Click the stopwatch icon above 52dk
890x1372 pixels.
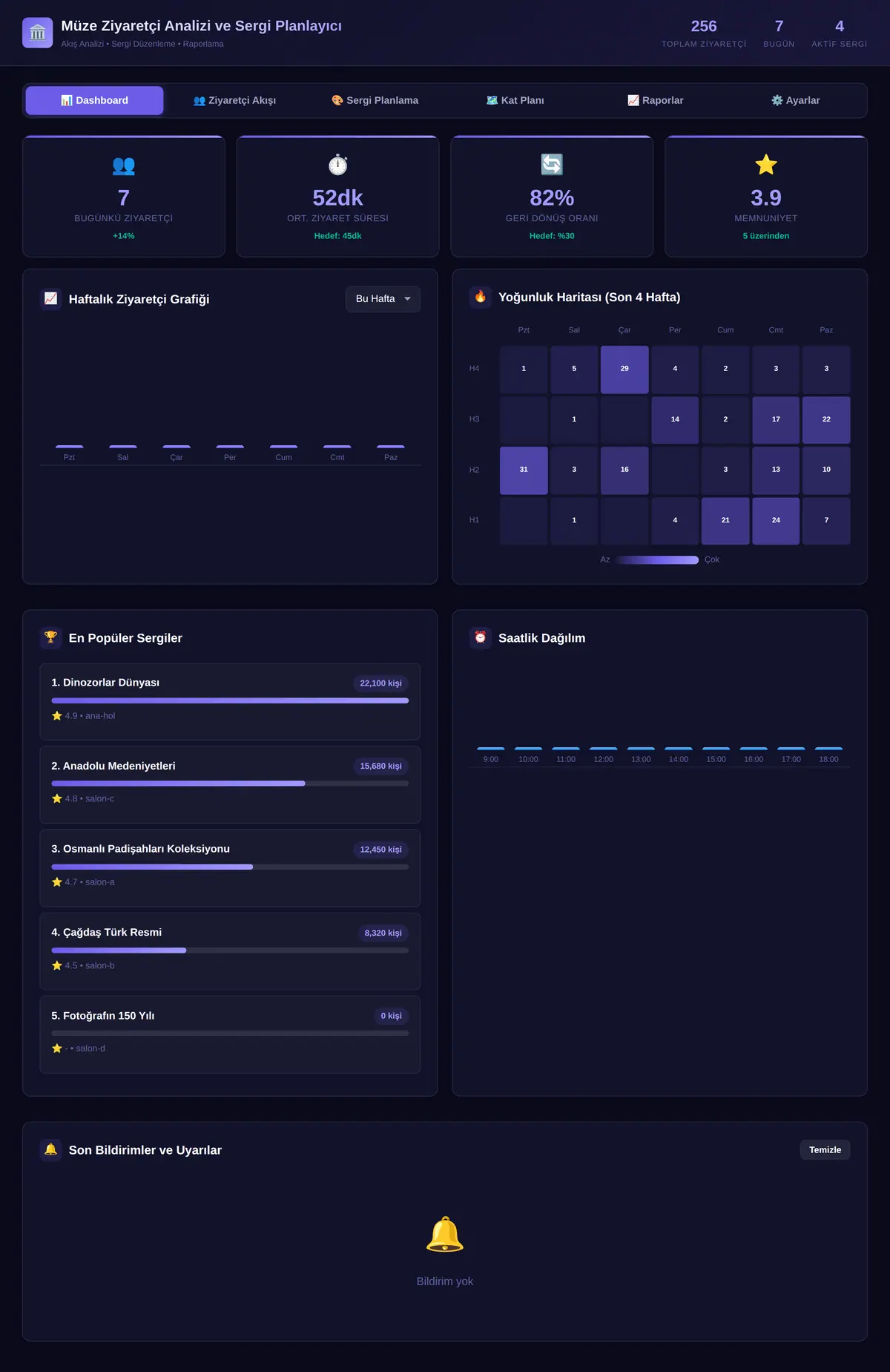click(338, 165)
